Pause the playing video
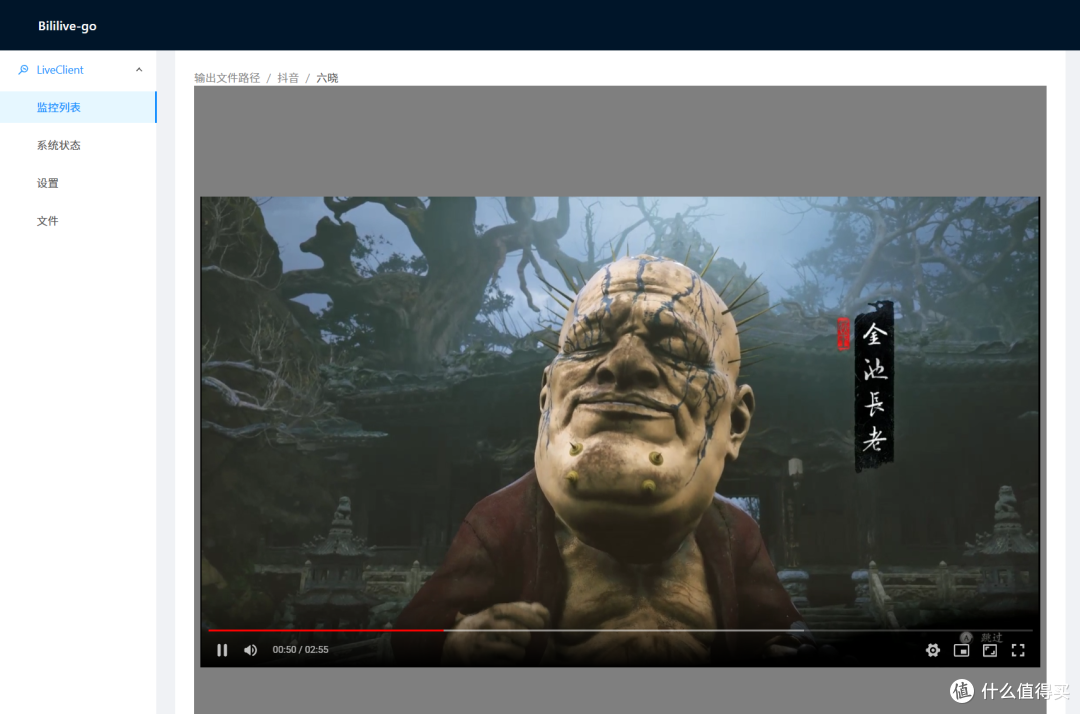 point(222,650)
